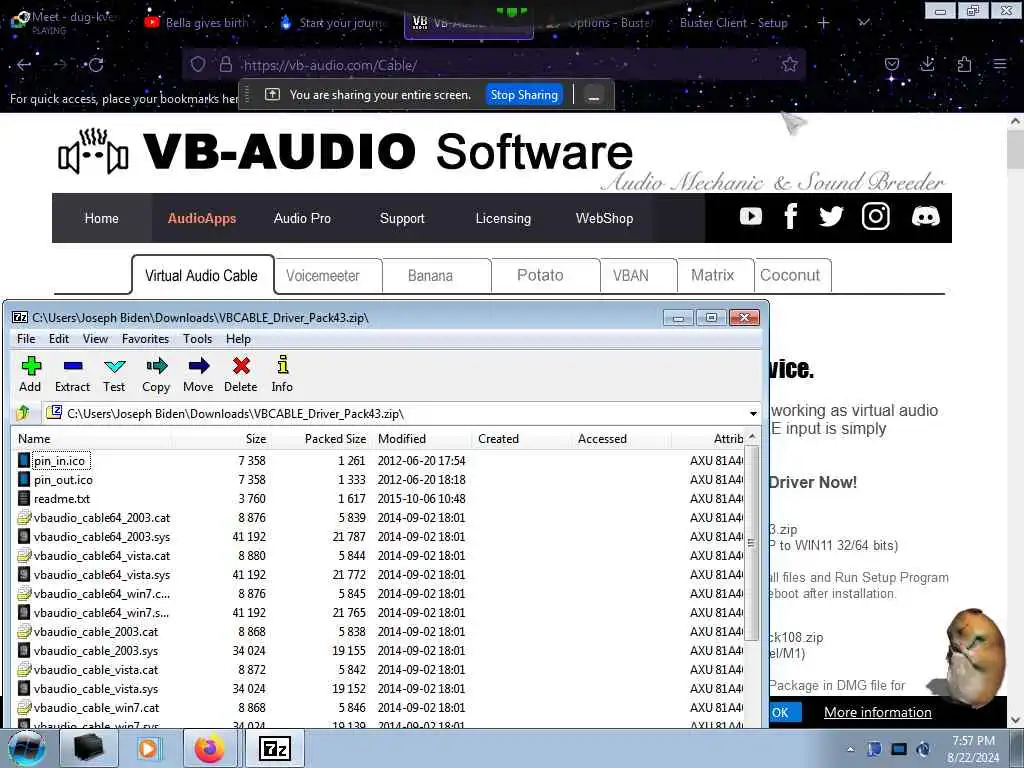The height and width of the screenshot is (768, 1024).
Task: Click Stop Sharing button
Action: click(x=524, y=95)
